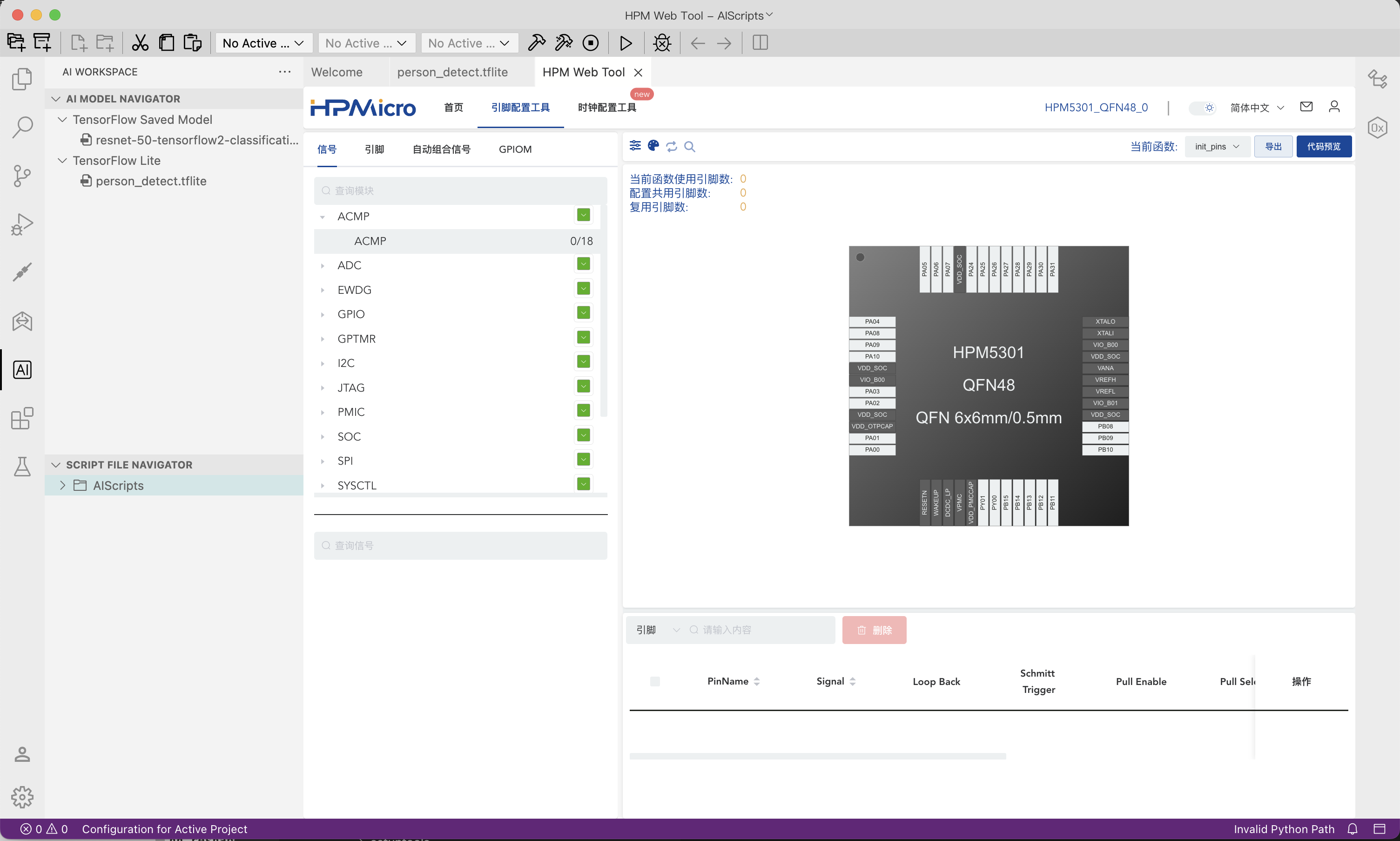Click the magnifier search icon above chip
The image size is (1400, 841).
coord(690,146)
